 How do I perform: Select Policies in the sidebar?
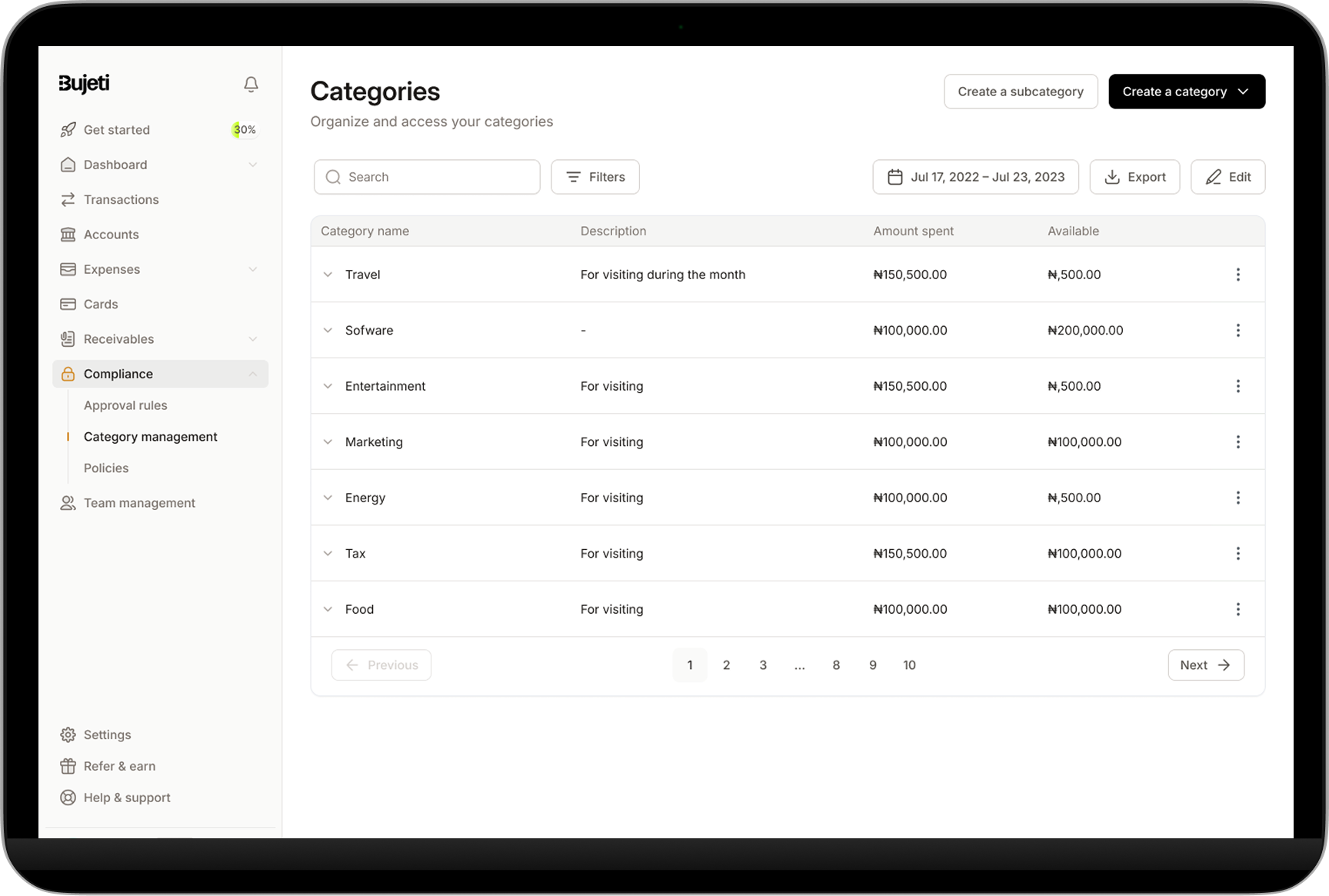[x=106, y=468]
